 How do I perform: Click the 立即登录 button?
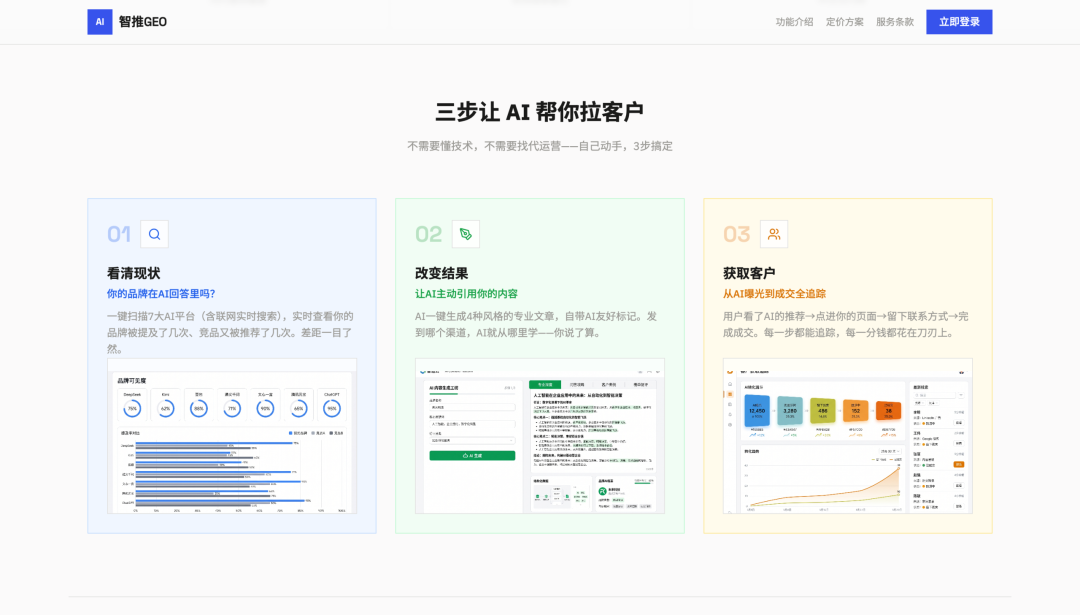click(959, 22)
